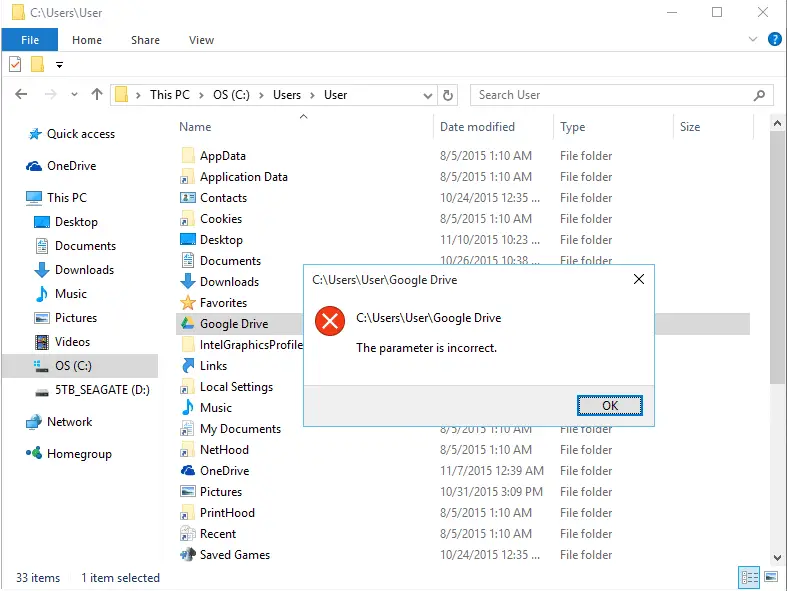The height and width of the screenshot is (591, 787).
Task: Select the Links folder icon
Action: click(188, 366)
